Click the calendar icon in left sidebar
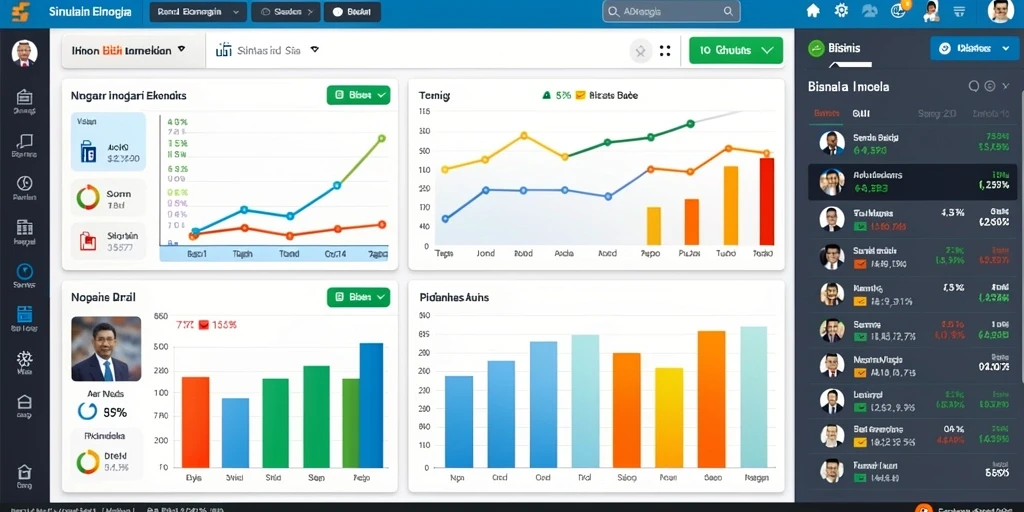 point(24,315)
